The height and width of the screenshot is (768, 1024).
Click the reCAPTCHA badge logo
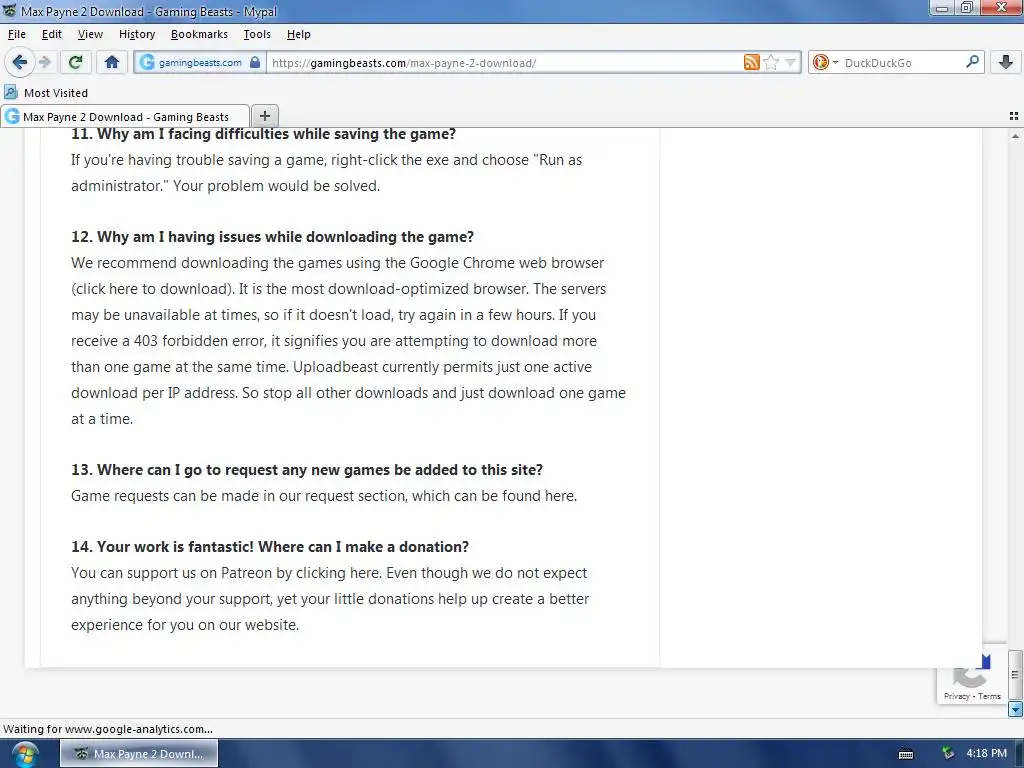(x=972, y=671)
